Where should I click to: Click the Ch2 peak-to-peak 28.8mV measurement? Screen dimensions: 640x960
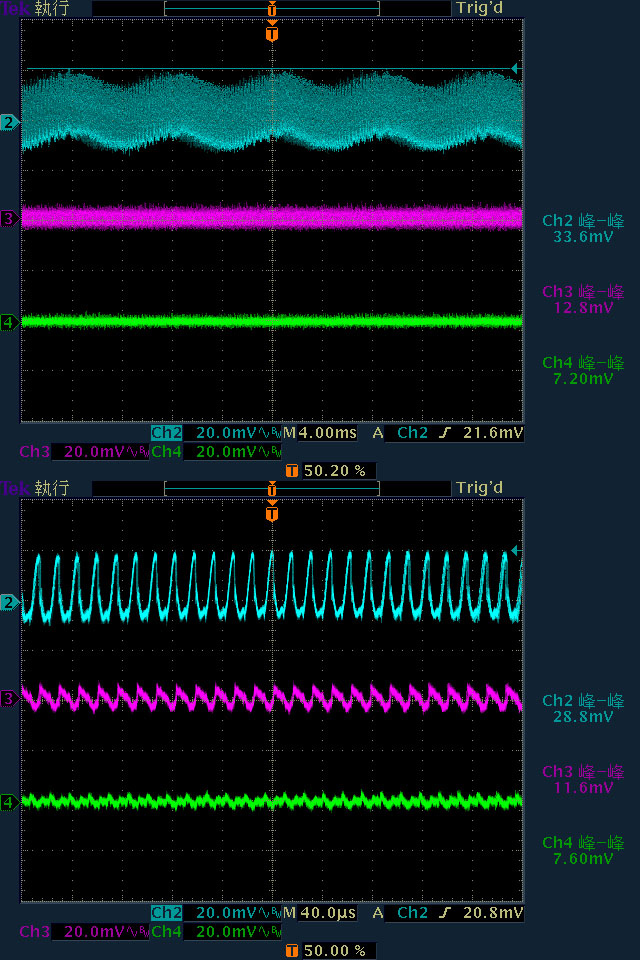[583, 708]
